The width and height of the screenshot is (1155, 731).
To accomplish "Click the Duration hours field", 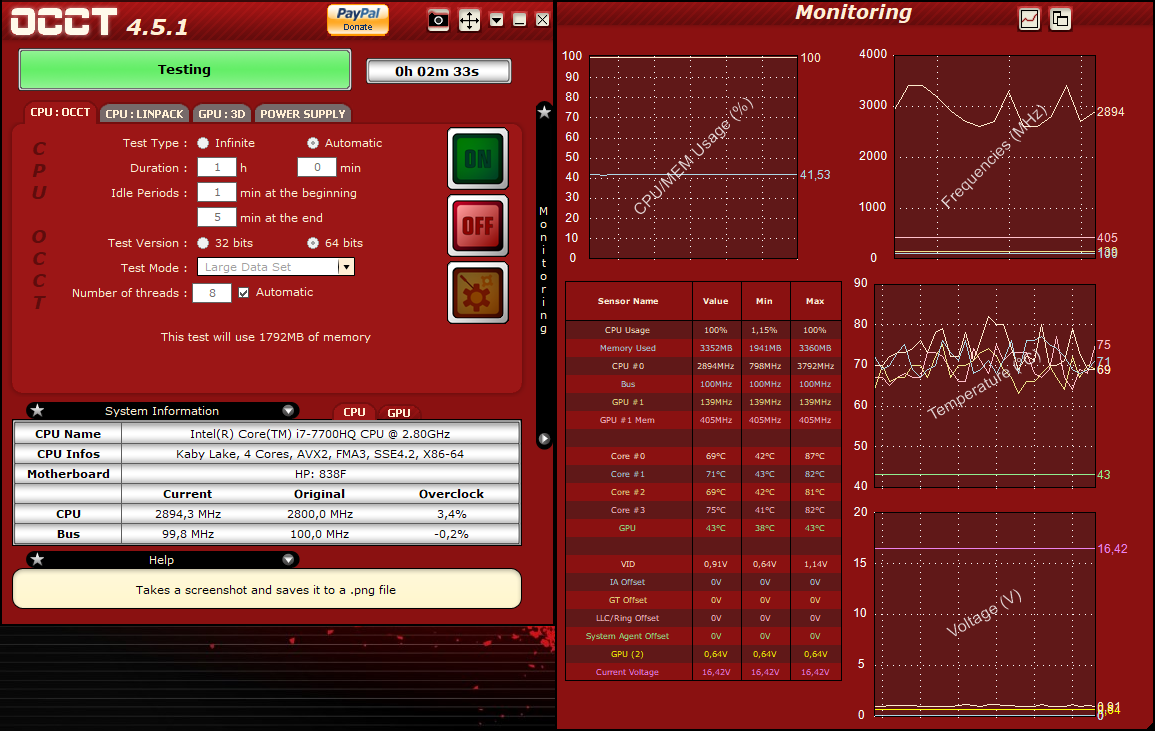I will click(217, 167).
